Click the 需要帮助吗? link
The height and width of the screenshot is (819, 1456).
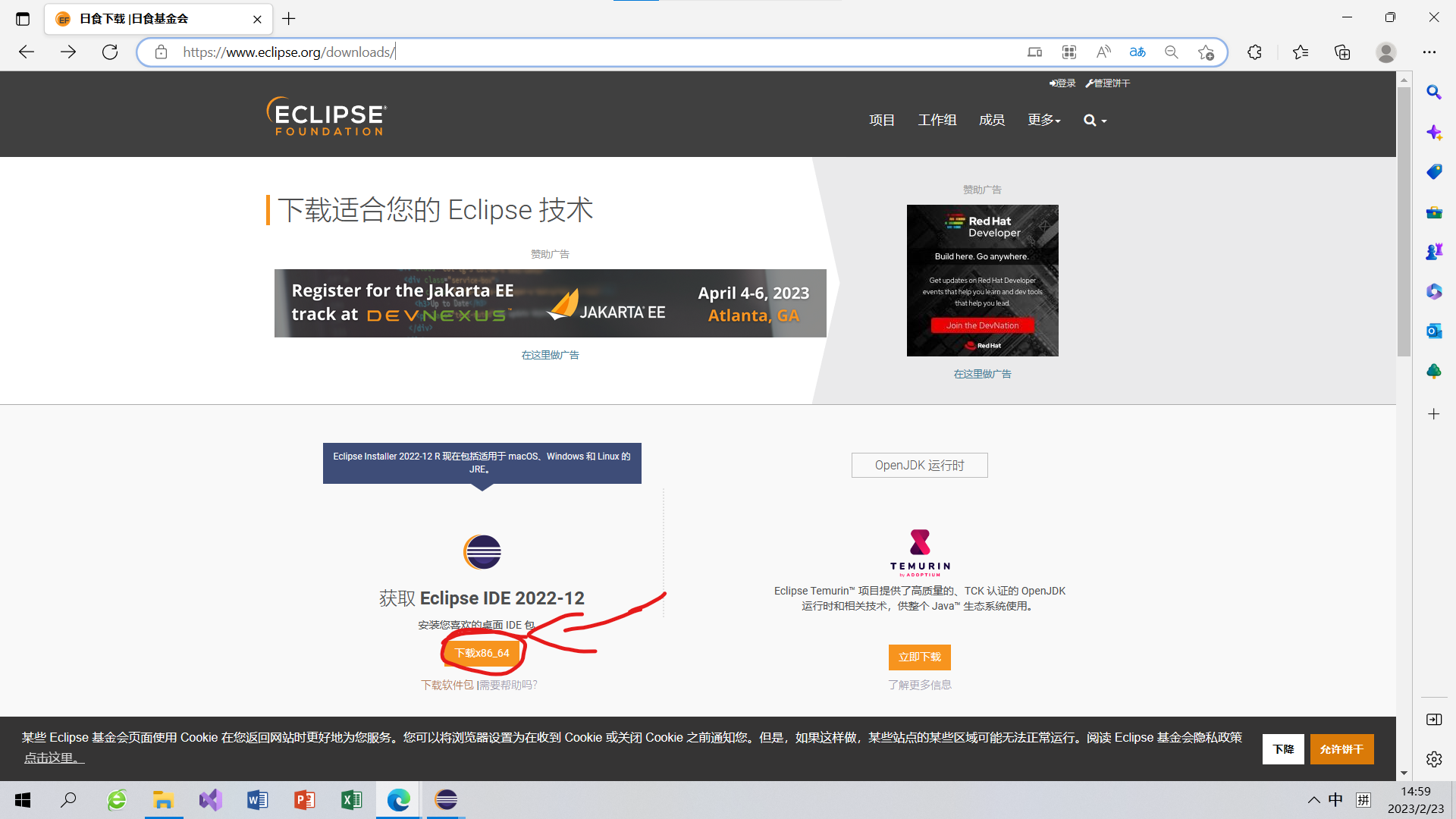point(508,685)
